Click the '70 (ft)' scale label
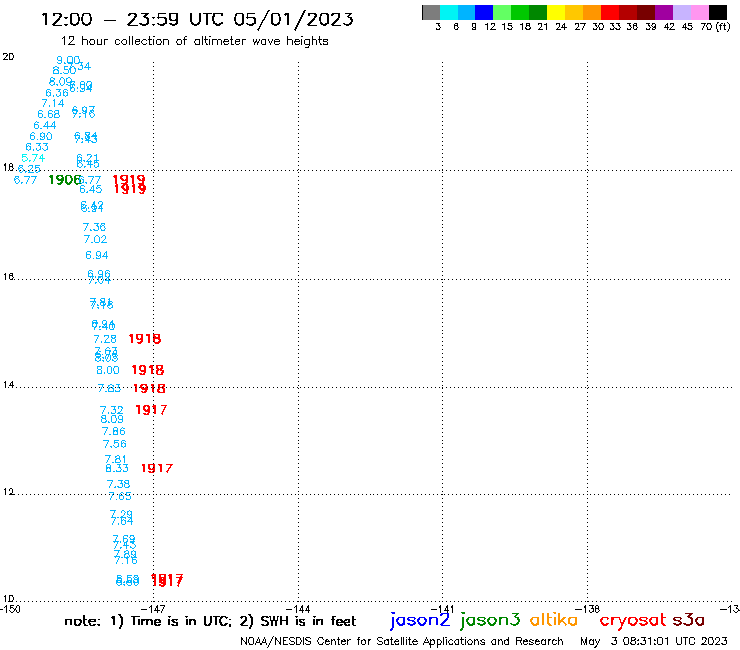The image size is (740, 650). pyautogui.click(x=715, y=26)
